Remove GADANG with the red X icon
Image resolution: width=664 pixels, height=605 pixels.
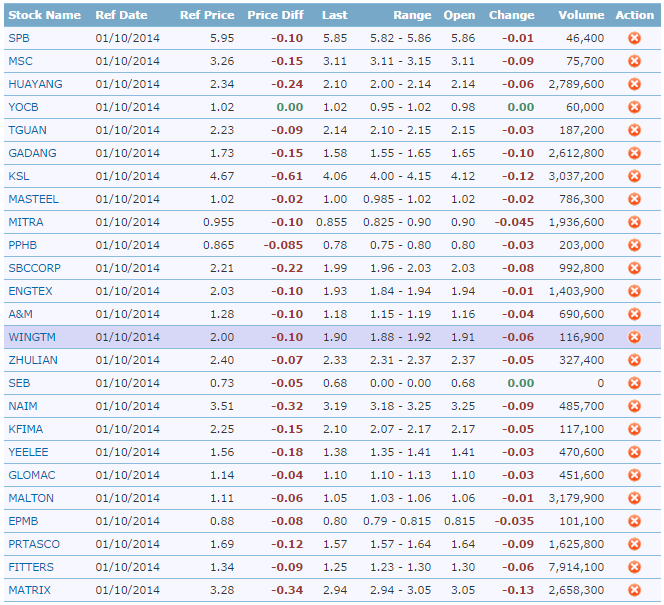pos(634,153)
